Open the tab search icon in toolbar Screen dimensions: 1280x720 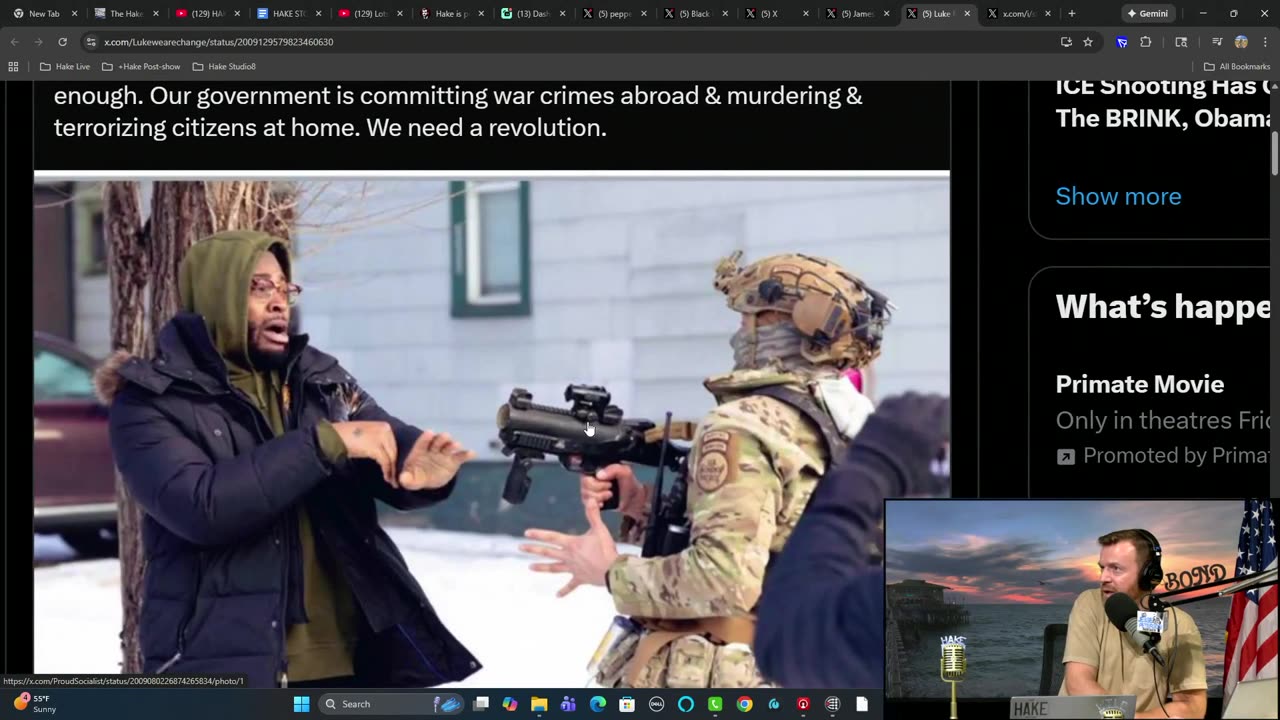pos(1181,42)
